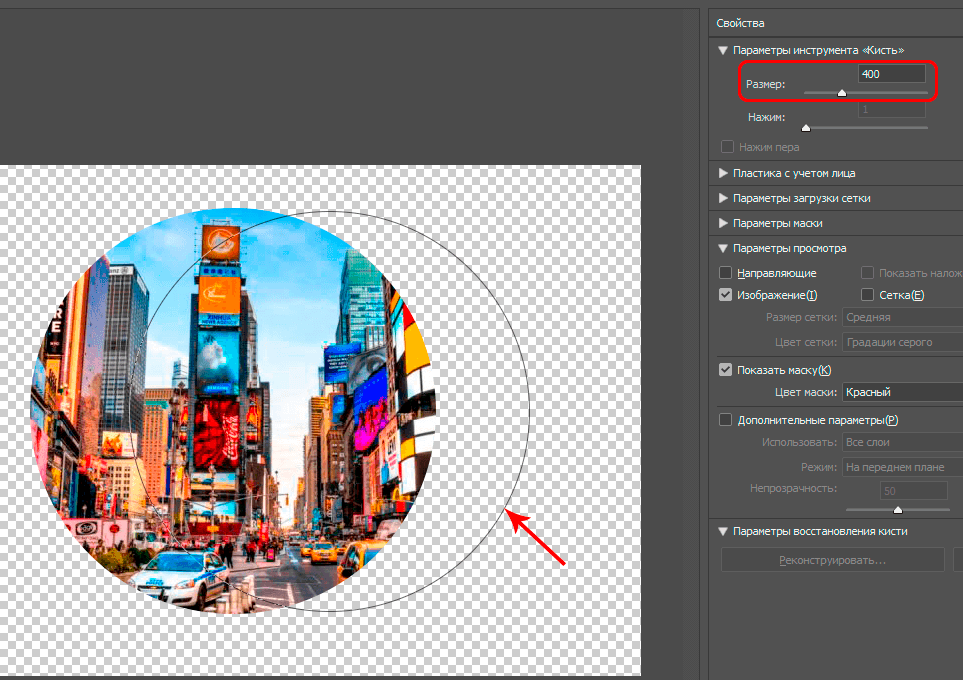Collapse the «Параметры восстановления кисти» section
The image size is (963, 680).
point(724,531)
